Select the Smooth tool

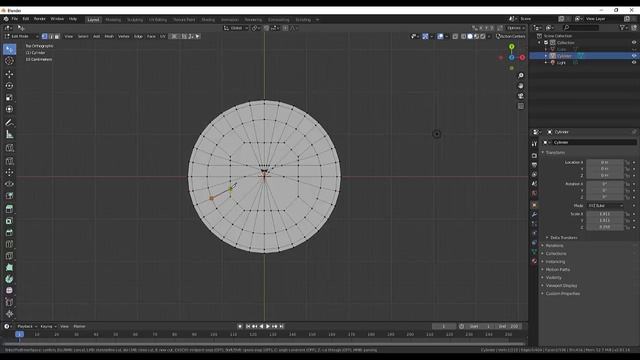click(x=9, y=291)
